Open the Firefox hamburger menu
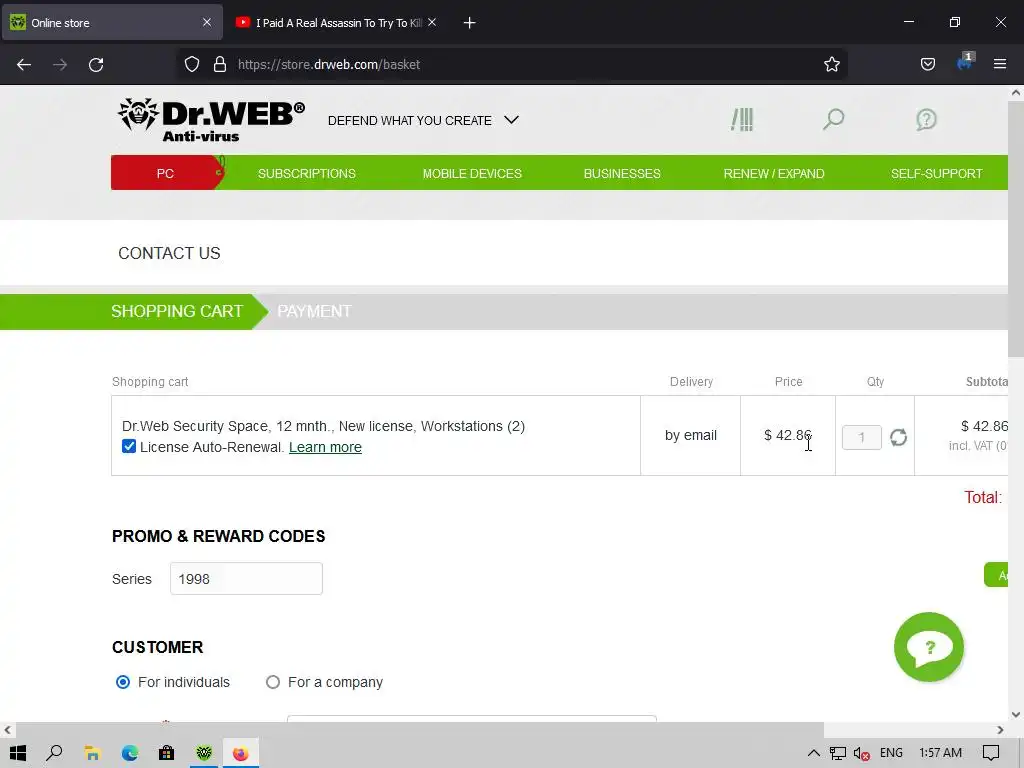 [1000, 64]
